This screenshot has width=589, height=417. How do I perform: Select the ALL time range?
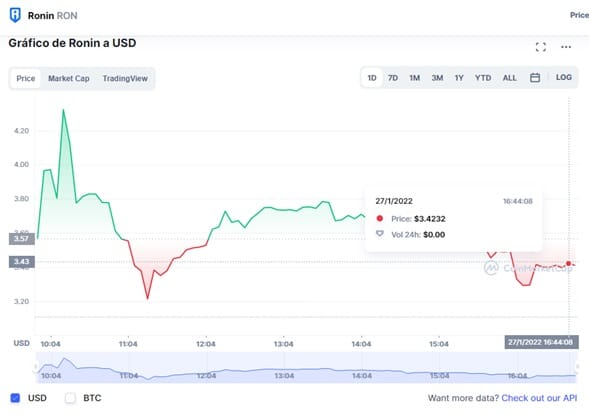click(x=509, y=78)
